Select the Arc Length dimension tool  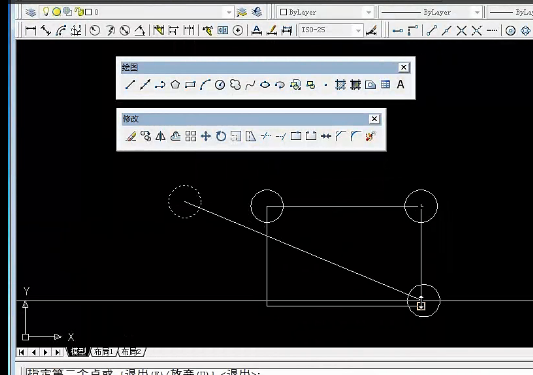(61, 31)
